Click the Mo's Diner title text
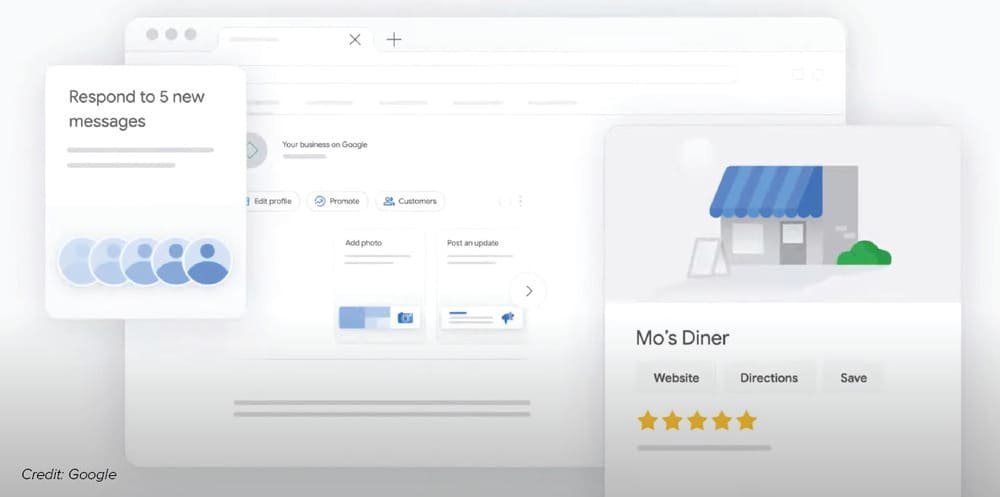Viewport: 1000px width, 497px height. 682,338
